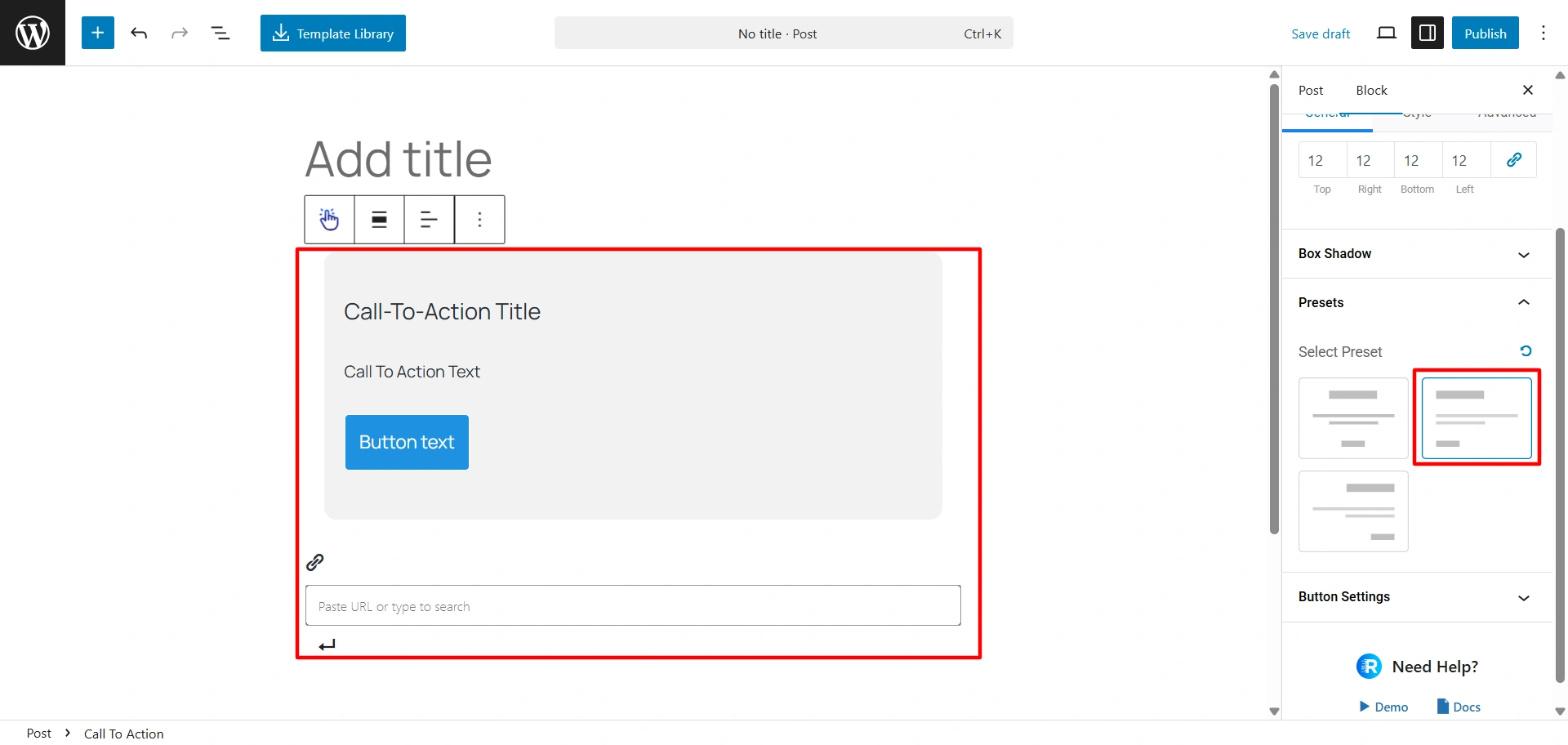This screenshot has height=745, width=1568.
Task: Click the editor canvas scrollbar
Action: pyautogui.click(x=1274, y=309)
